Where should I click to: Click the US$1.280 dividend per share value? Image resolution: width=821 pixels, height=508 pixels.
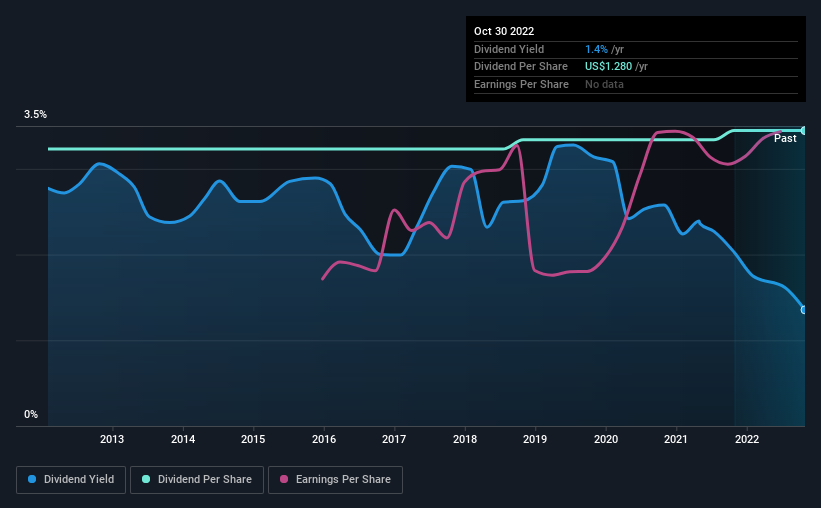608,67
